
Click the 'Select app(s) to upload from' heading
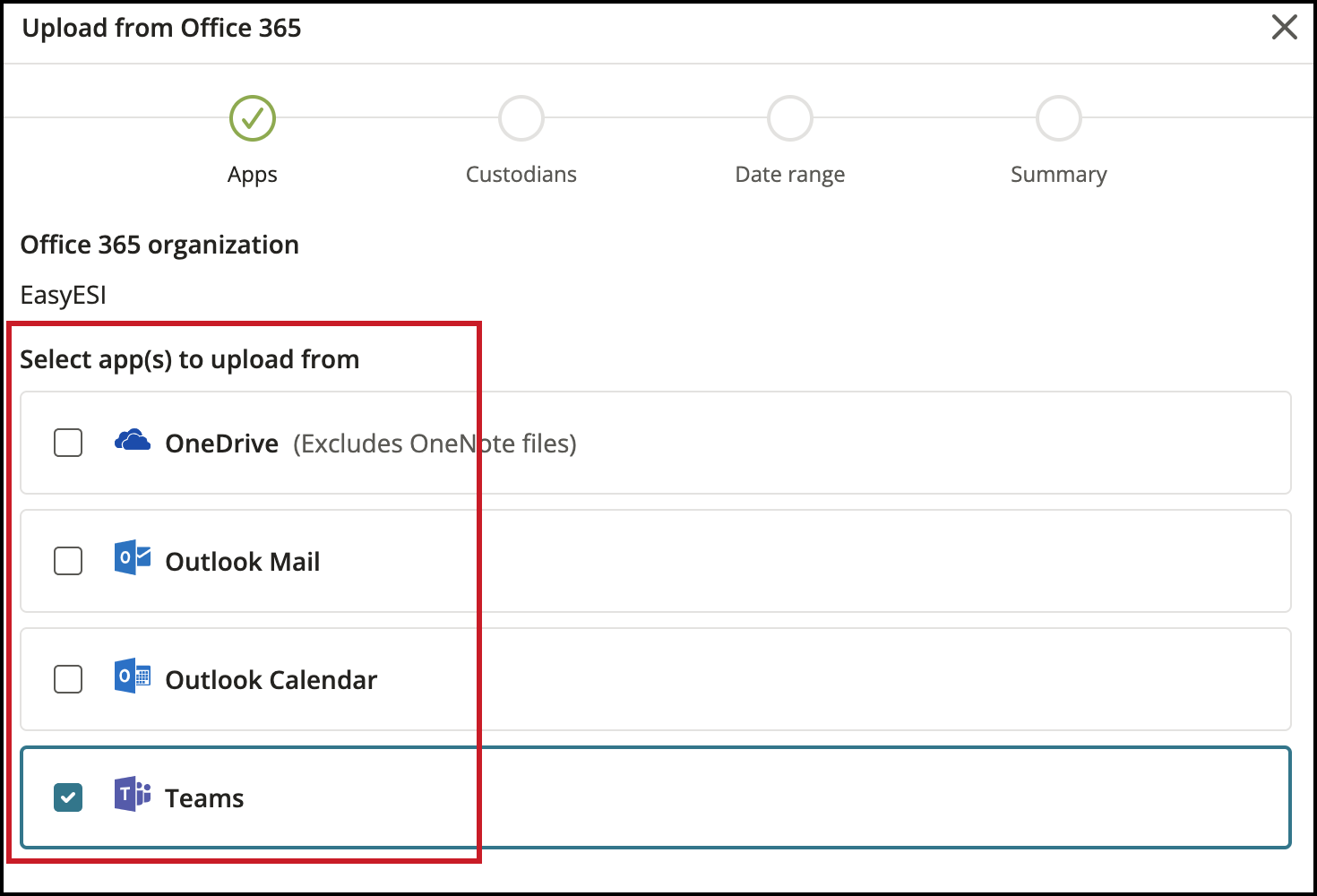point(190,359)
